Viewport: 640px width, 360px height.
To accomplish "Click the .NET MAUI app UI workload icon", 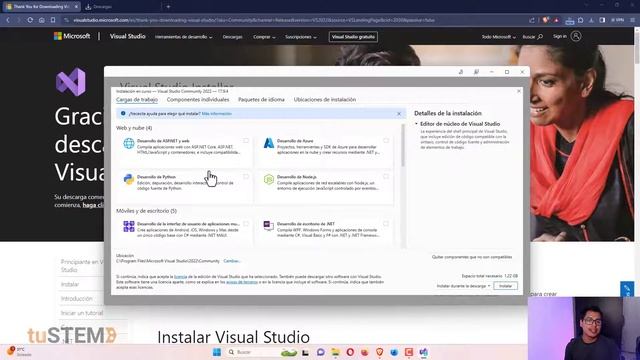I will click(x=129, y=226).
